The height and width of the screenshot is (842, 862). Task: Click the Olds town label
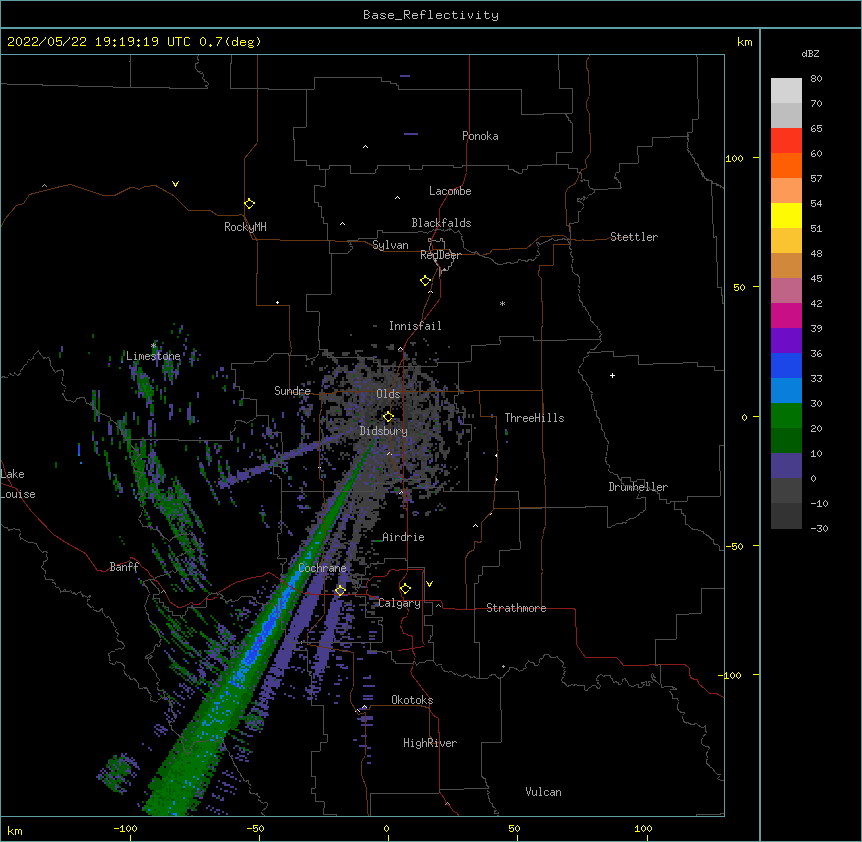pos(388,394)
